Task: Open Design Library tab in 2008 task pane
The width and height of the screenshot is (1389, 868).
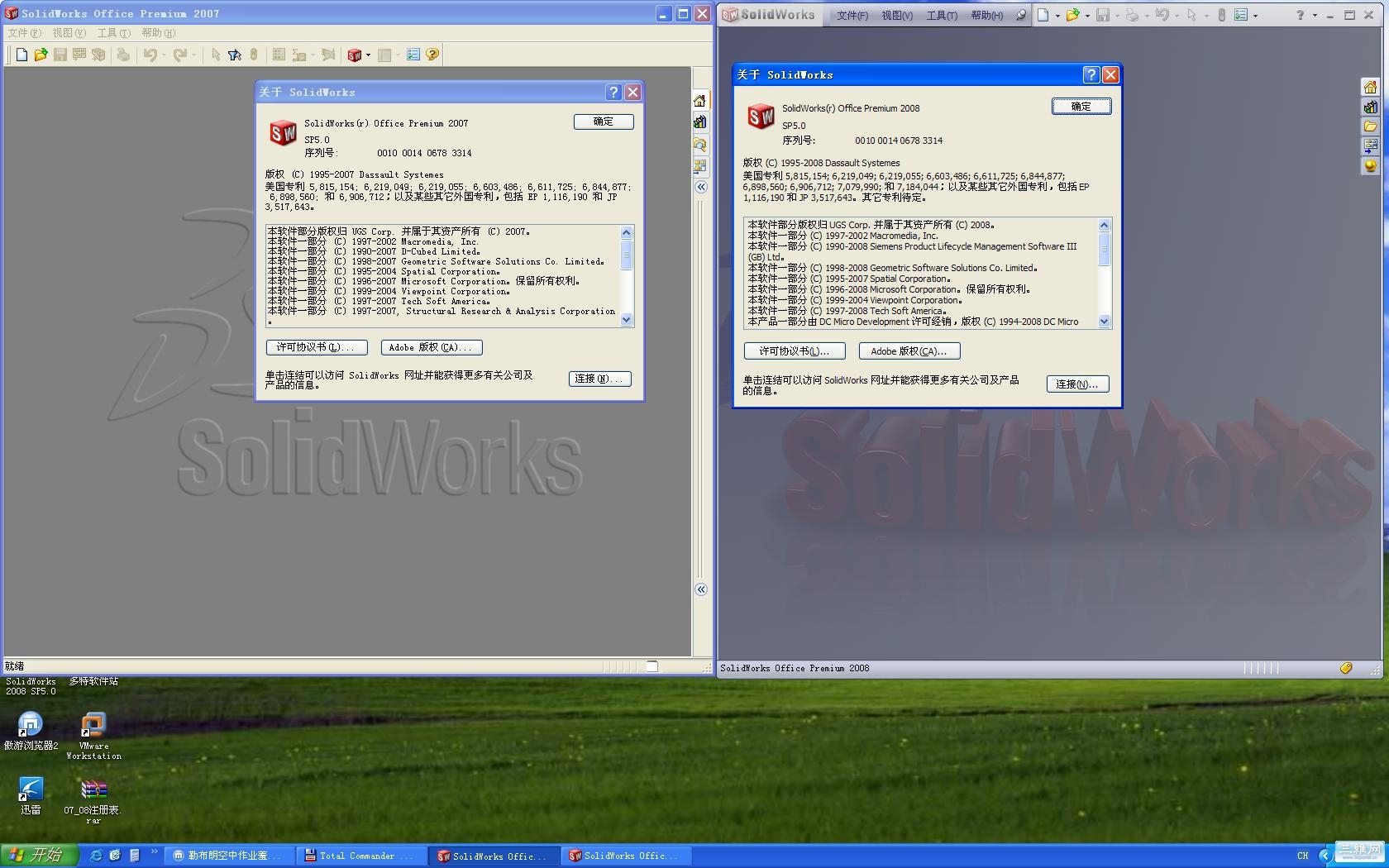Action: [1370, 107]
